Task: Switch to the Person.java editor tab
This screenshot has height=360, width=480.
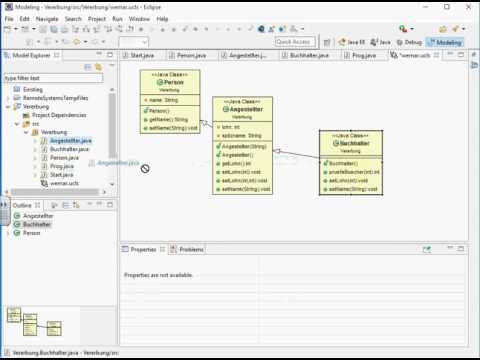Action: click(188, 55)
